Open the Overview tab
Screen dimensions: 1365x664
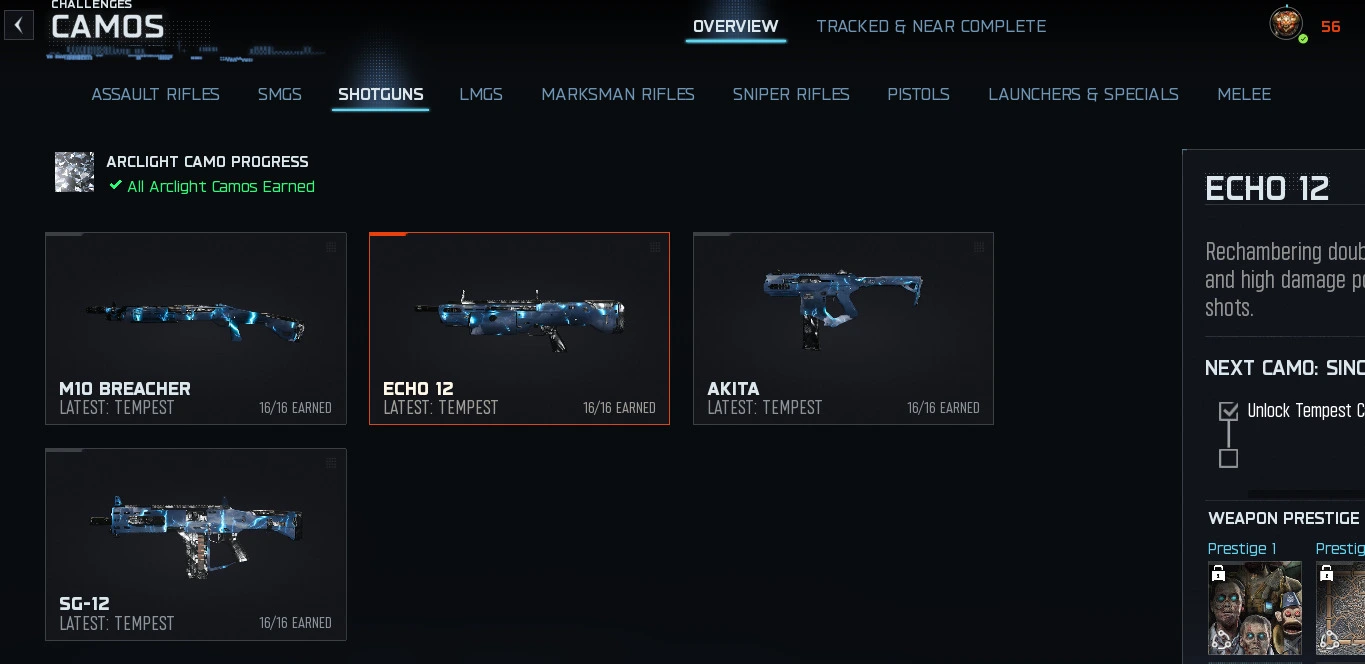735,26
